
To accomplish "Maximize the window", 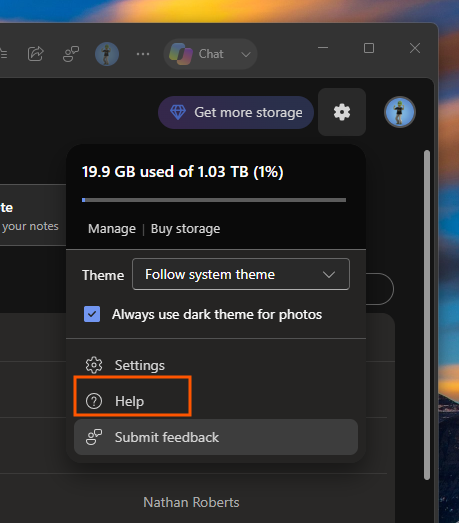I will [369, 48].
